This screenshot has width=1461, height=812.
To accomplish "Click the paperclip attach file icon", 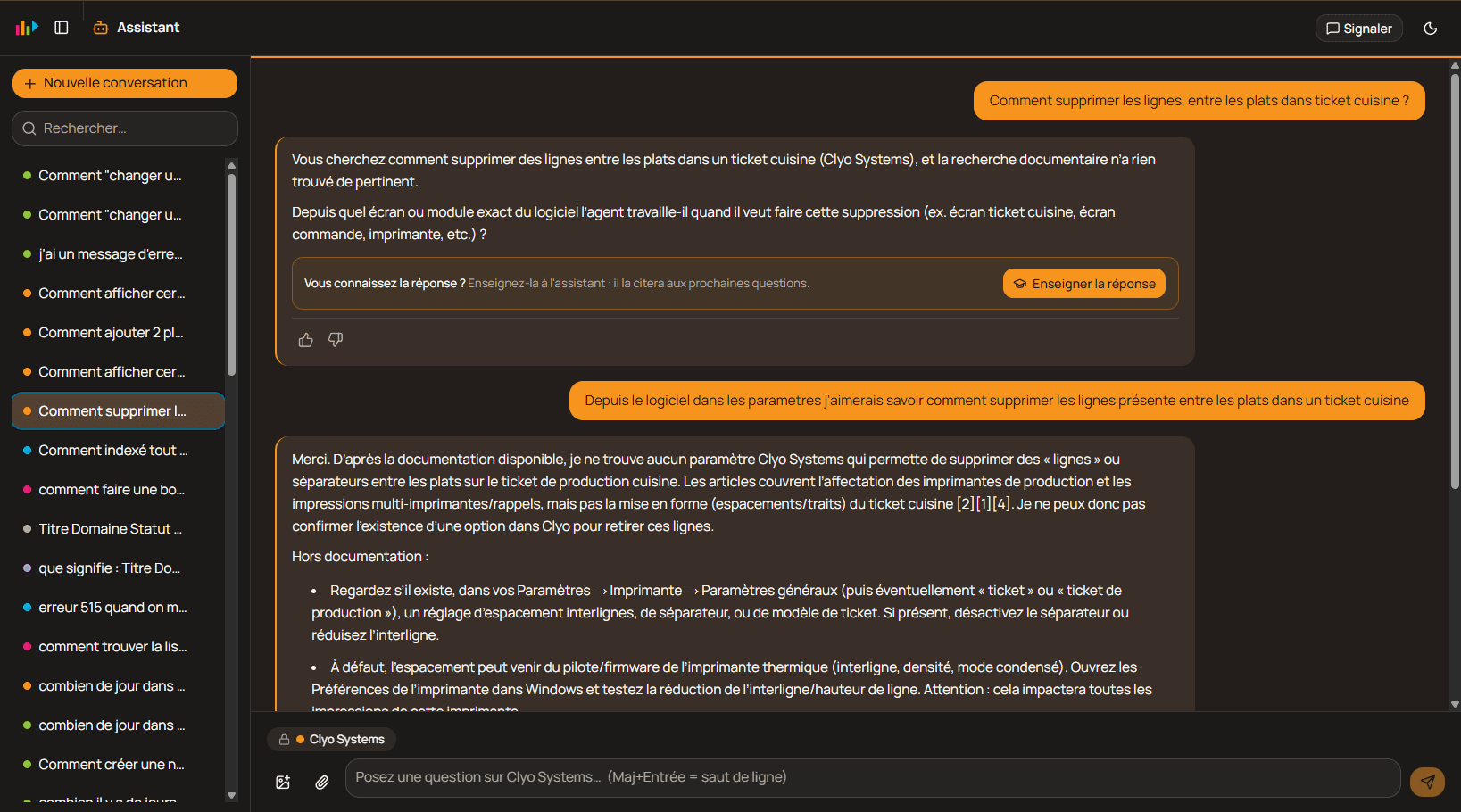I will 322,783.
